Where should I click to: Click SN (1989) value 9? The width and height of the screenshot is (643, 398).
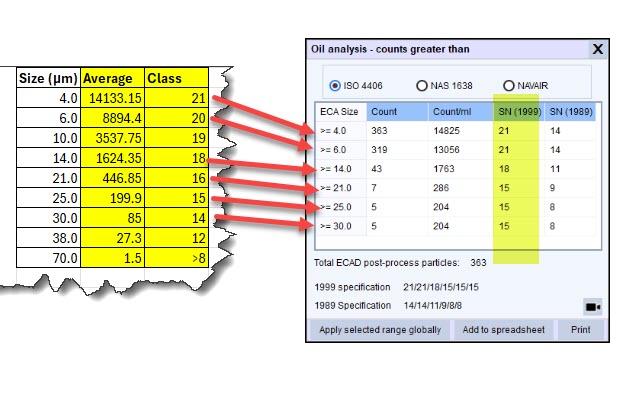552,188
